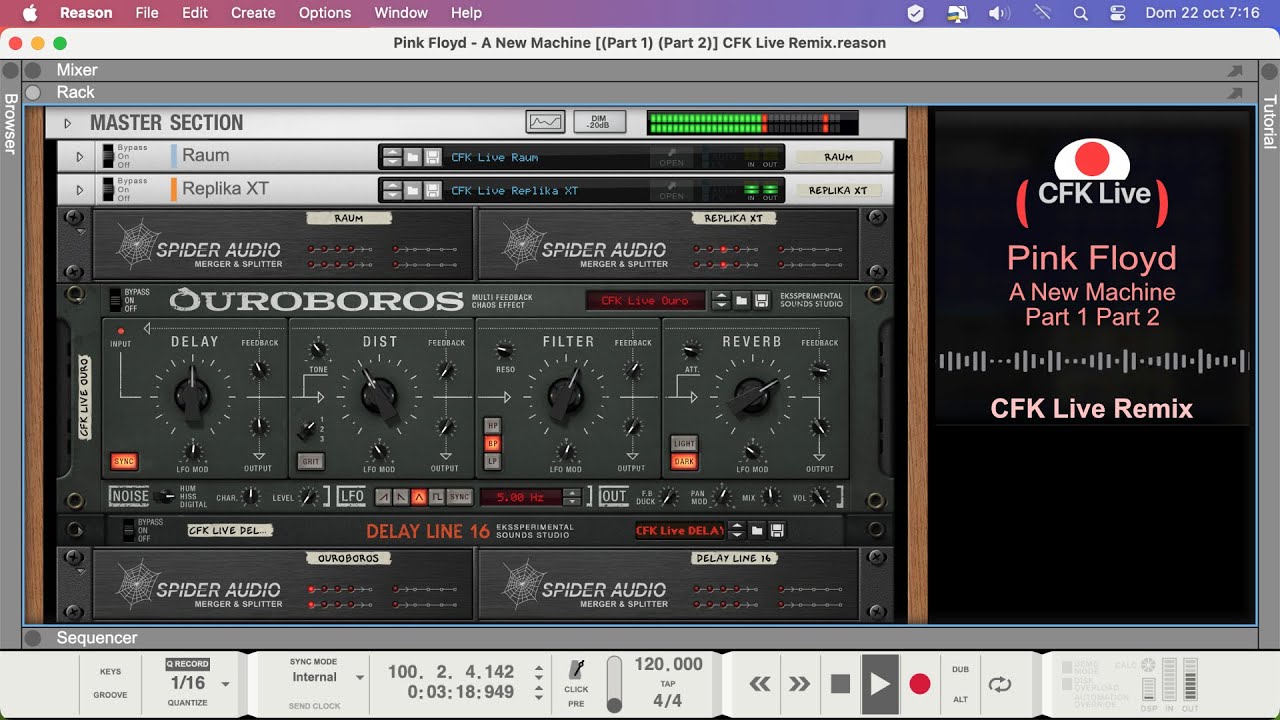
Task: Select the LP filter mode
Action: tap(491, 461)
